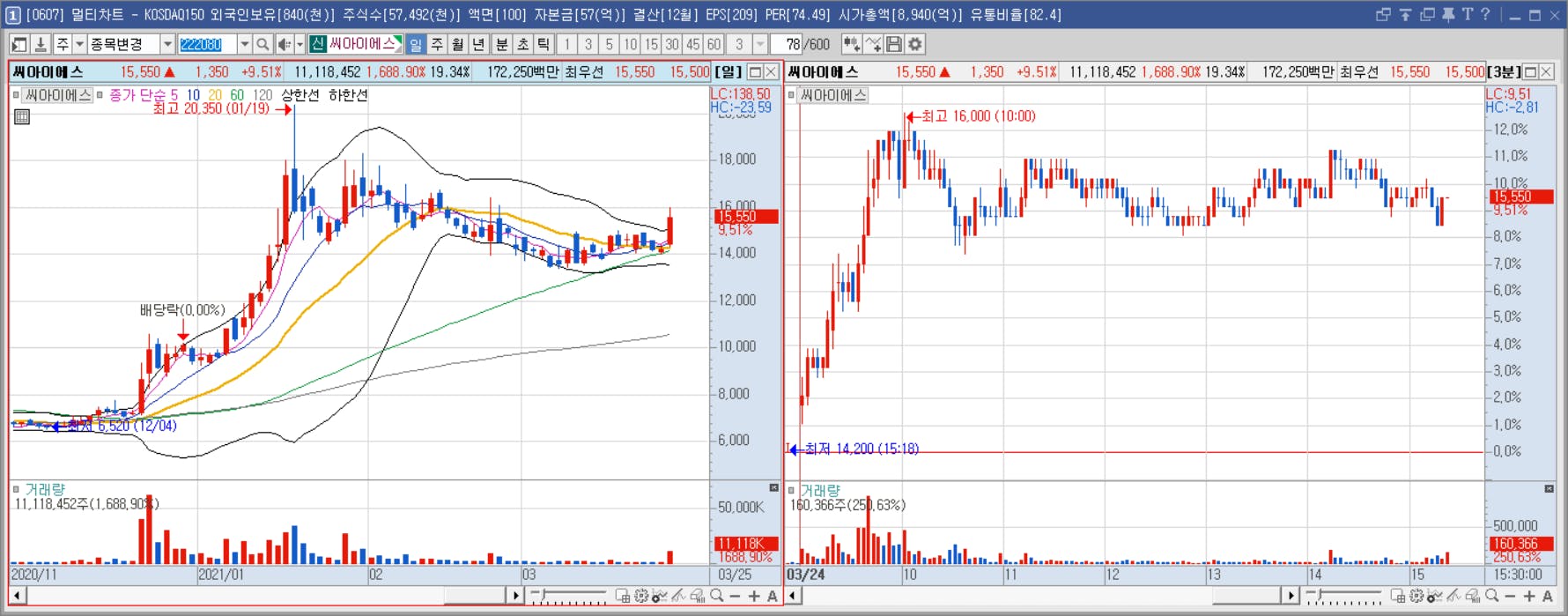Click eraser tool icon under daily chart

[x=697, y=597]
